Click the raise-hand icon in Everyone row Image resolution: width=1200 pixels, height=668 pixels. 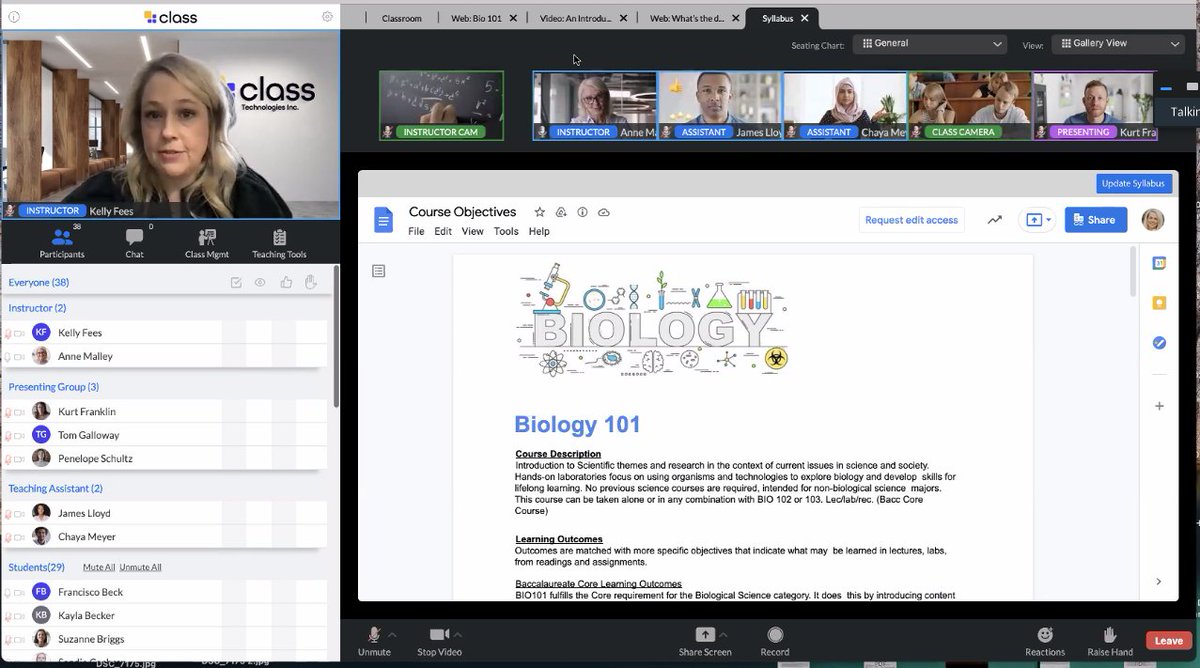(311, 283)
